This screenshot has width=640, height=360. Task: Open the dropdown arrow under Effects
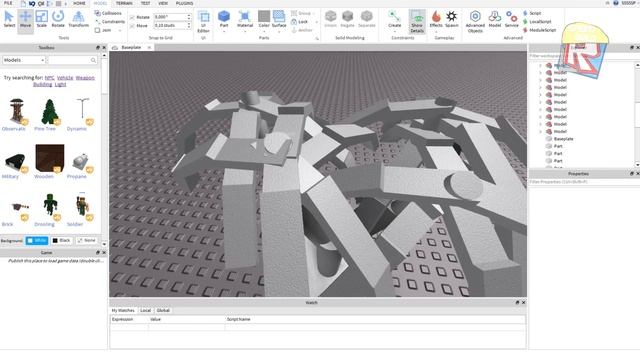[x=436, y=32]
